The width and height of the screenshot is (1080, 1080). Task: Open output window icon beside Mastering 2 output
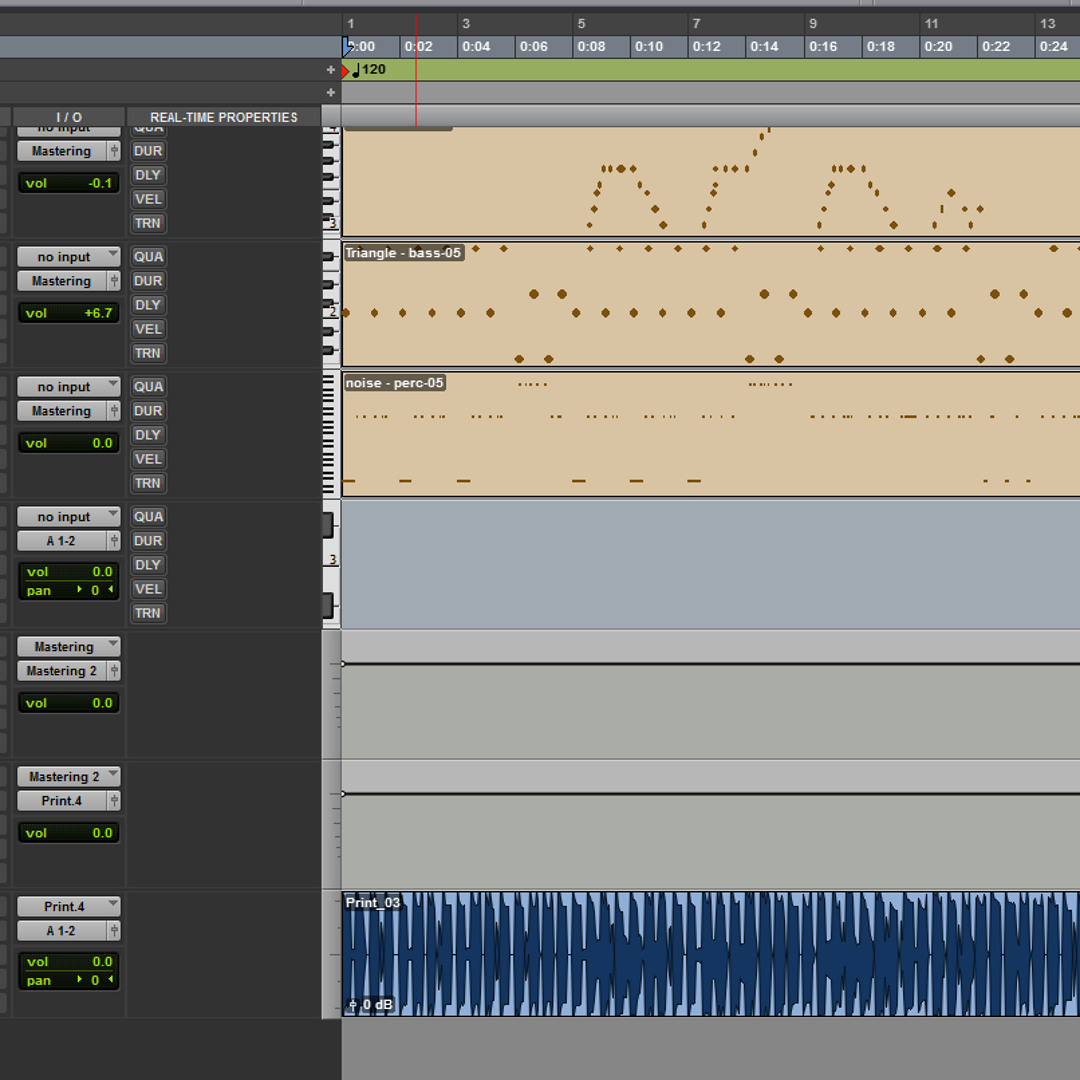(114, 671)
